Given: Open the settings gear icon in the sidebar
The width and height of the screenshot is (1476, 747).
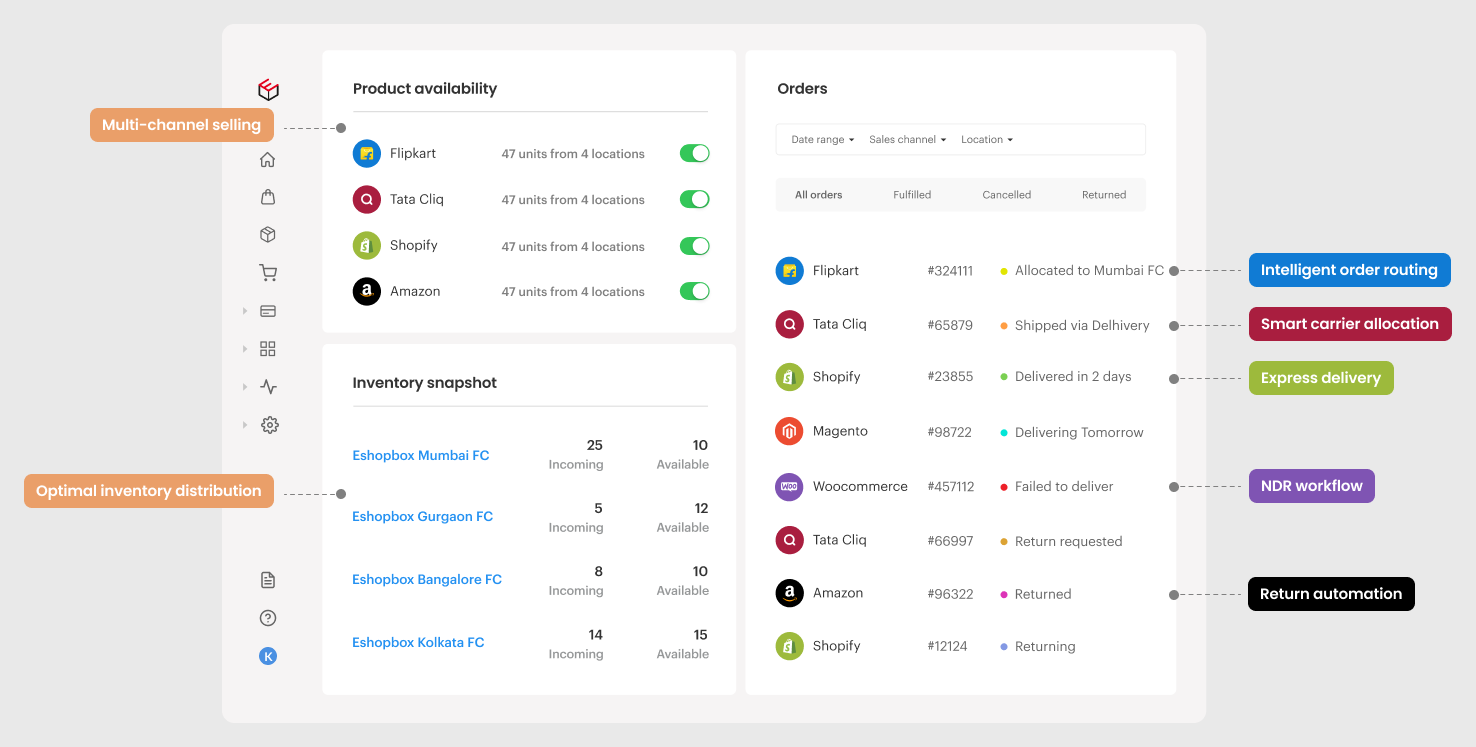Looking at the screenshot, I should [269, 425].
